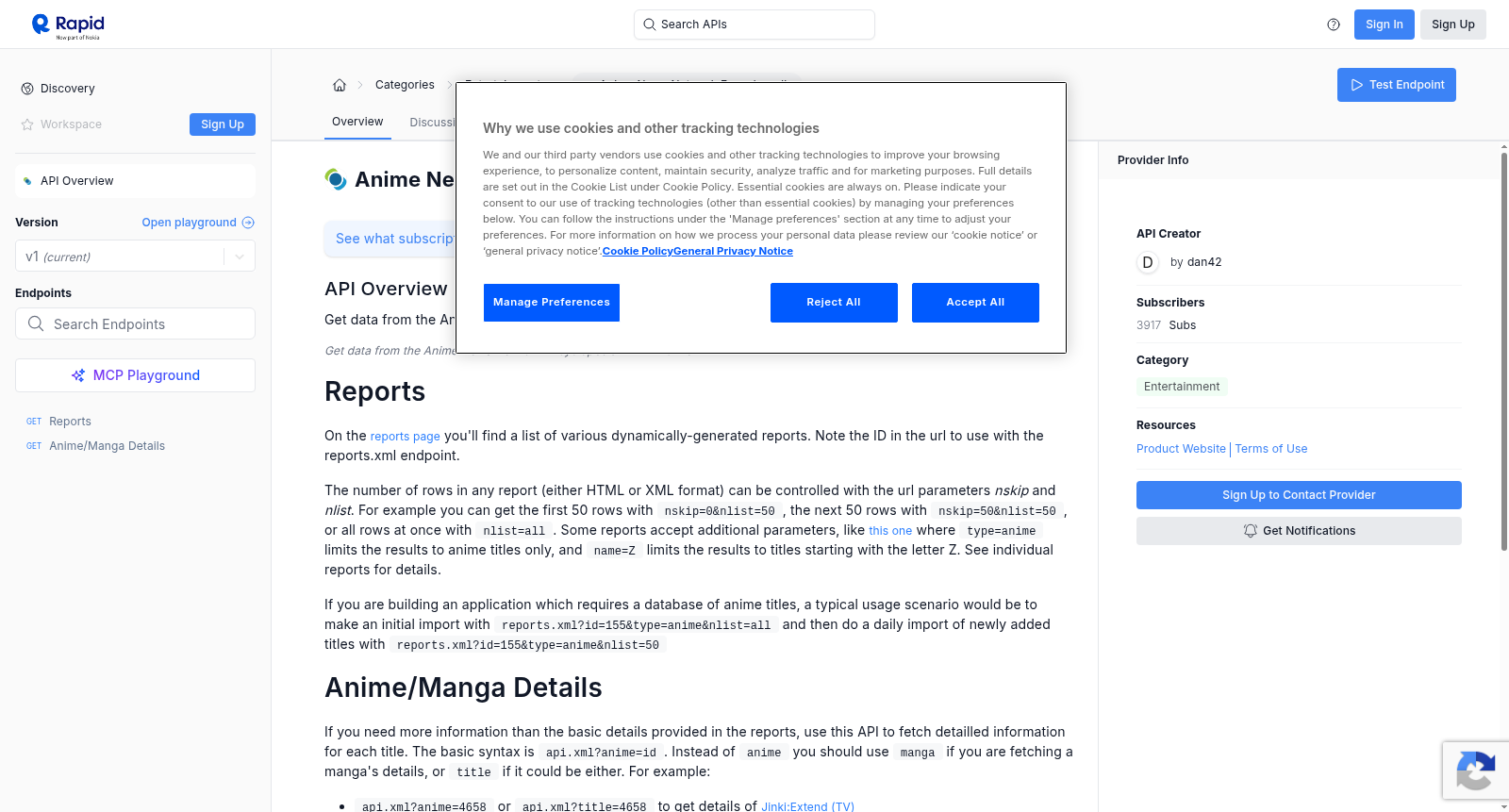Select API Overview in the sidebar
1509x812 pixels.
coord(135,181)
